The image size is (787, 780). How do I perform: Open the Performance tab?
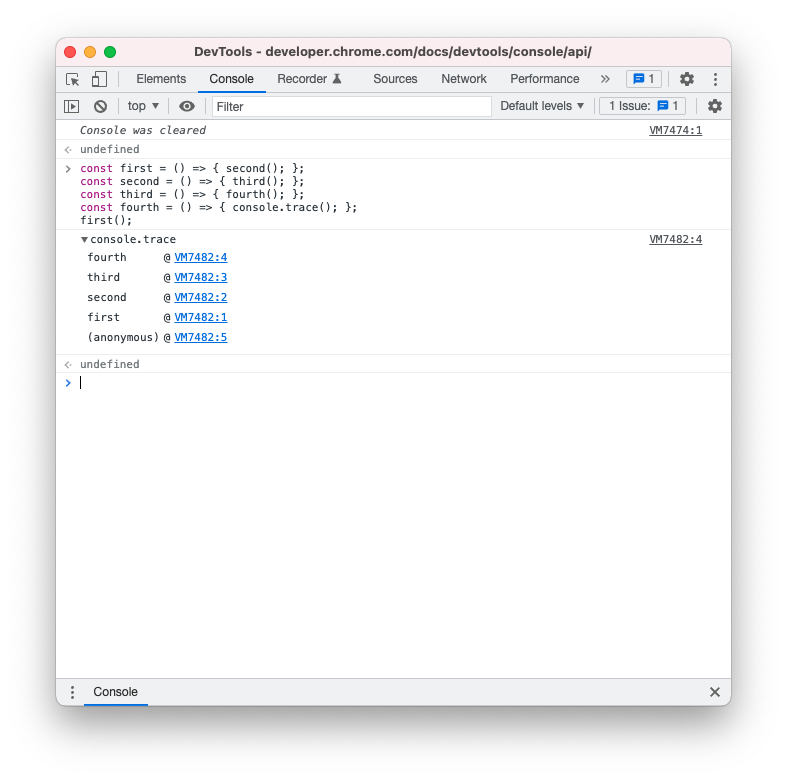(x=545, y=79)
